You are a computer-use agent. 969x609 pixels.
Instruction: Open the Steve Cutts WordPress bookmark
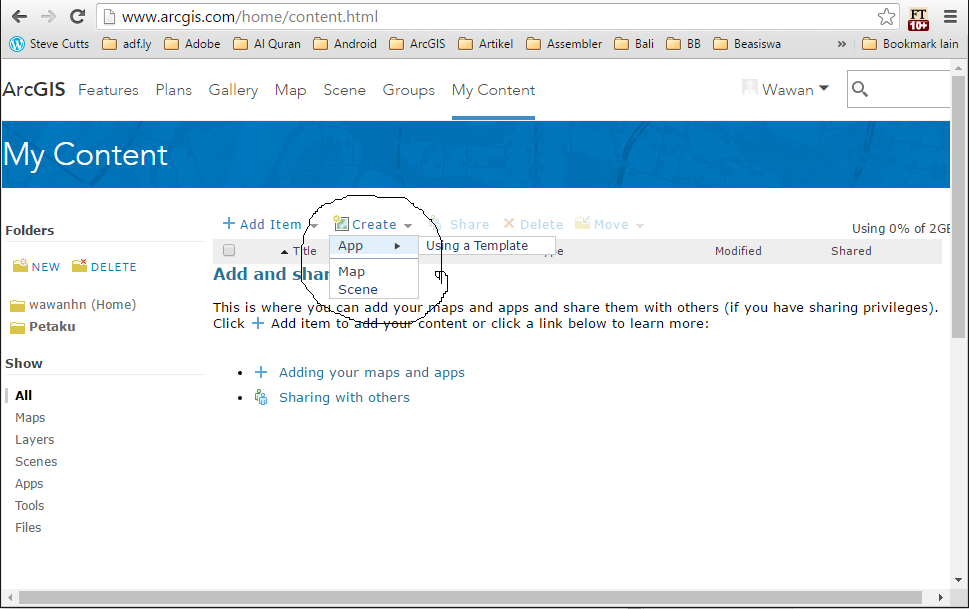click(49, 44)
